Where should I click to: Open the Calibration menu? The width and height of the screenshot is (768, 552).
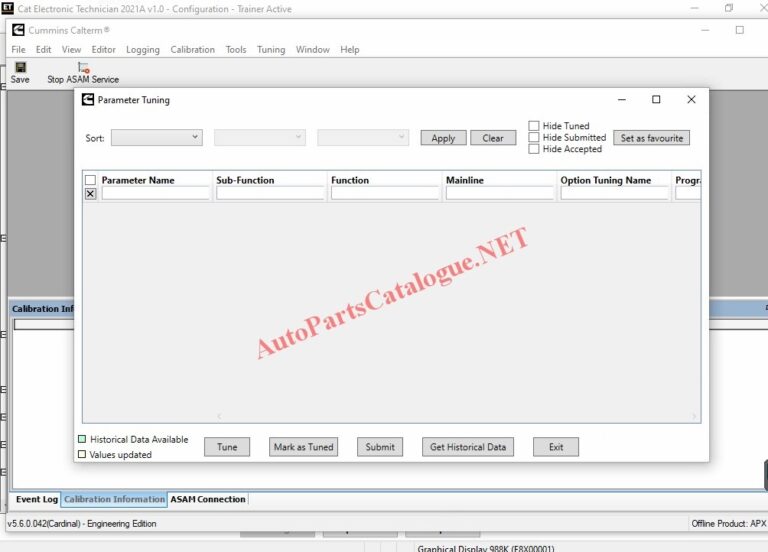pyautogui.click(x=192, y=49)
